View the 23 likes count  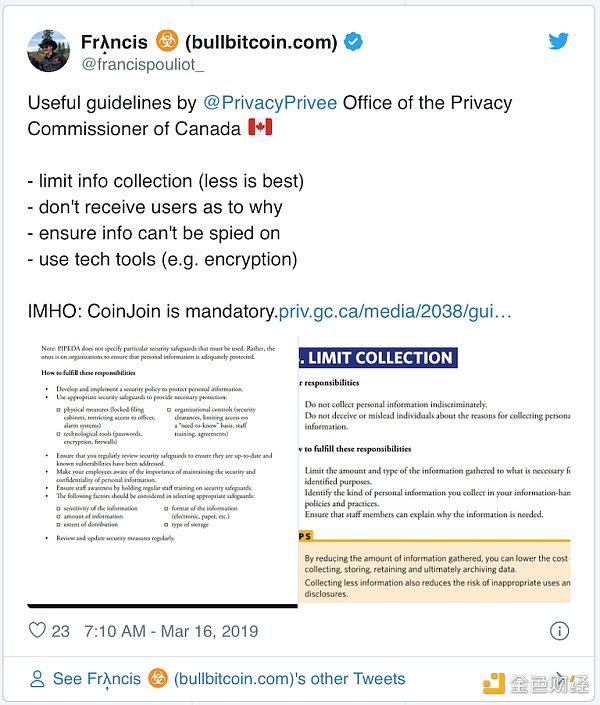(61, 631)
